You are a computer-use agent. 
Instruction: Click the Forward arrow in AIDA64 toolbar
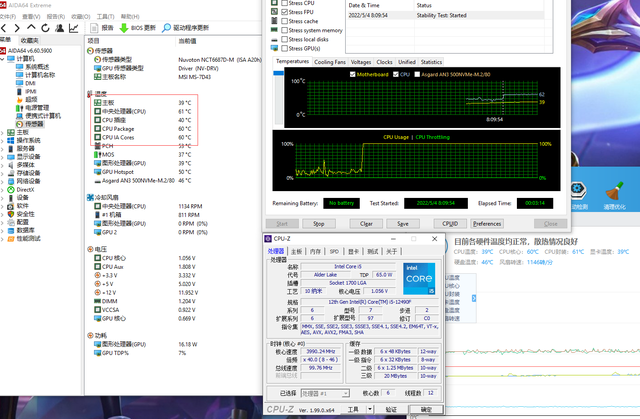coord(17,28)
